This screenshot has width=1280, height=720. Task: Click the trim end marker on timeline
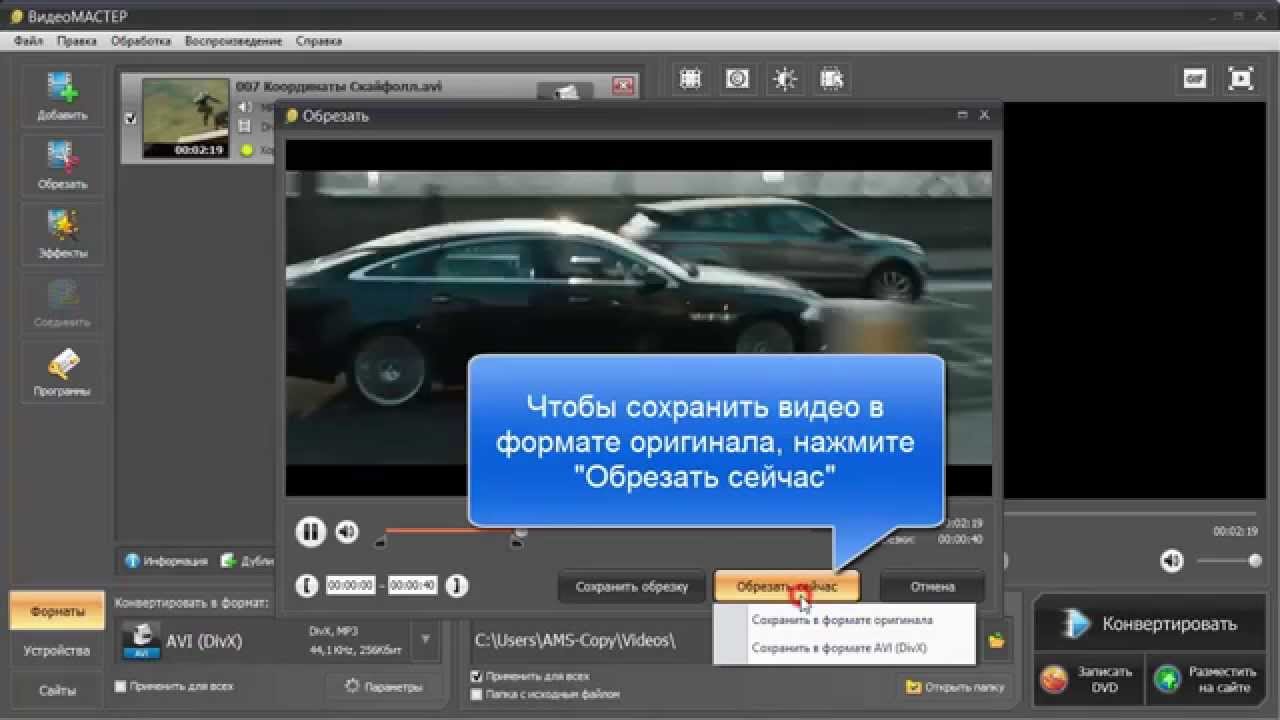click(516, 542)
